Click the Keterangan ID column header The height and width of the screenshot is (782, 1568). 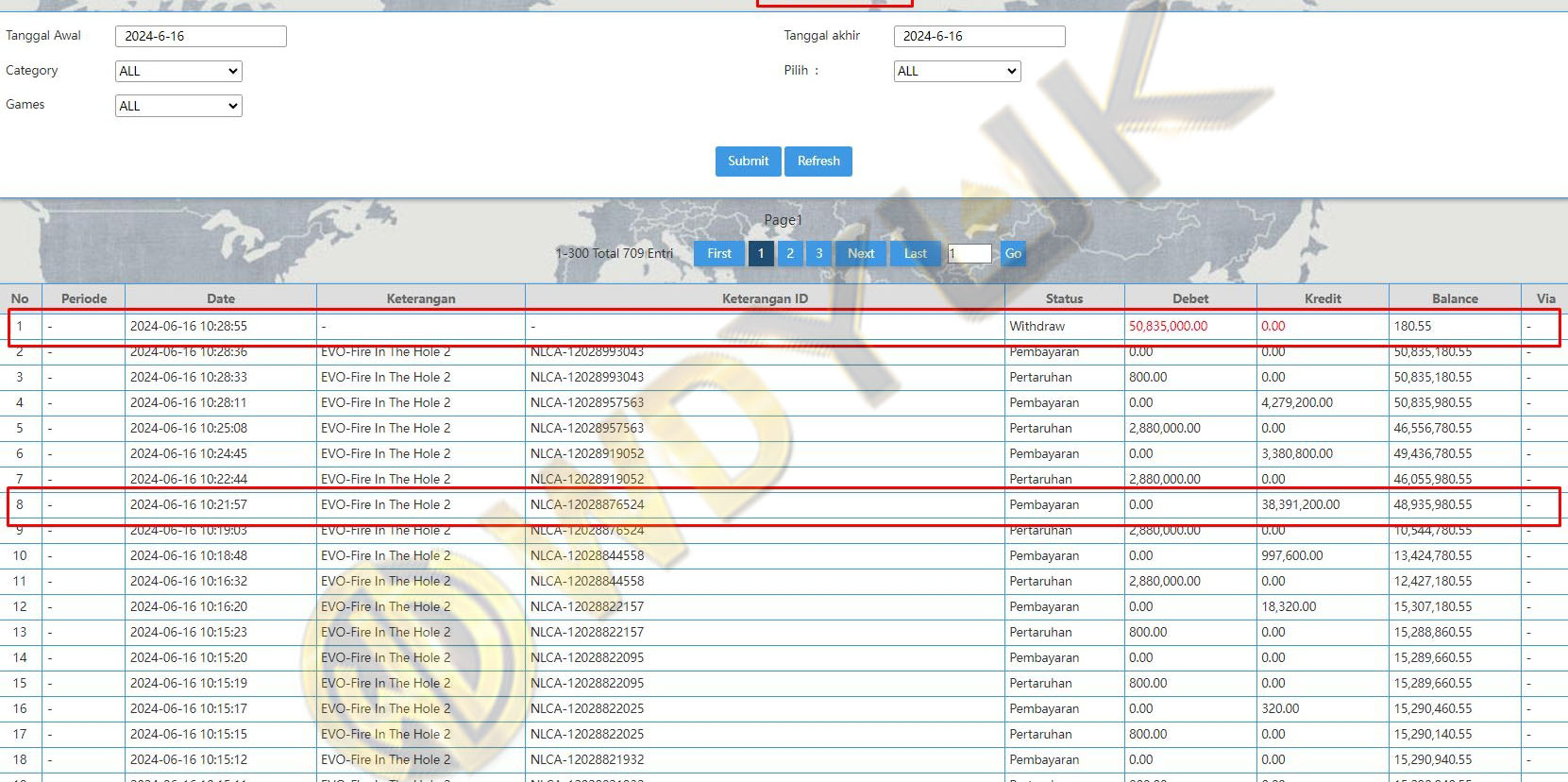coord(765,298)
